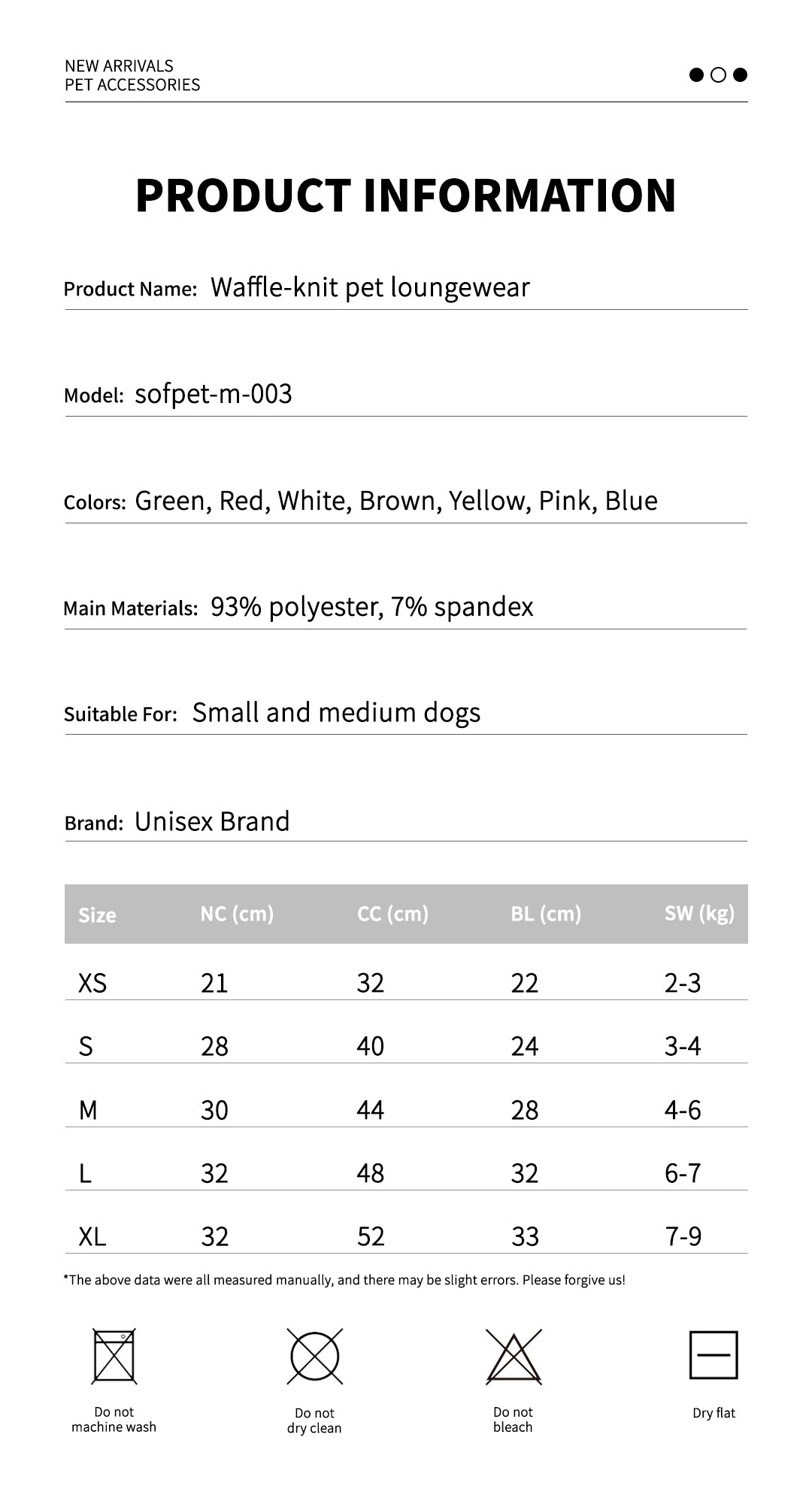Select the XL size row label
The height and width of the screenshot is (1495, 812).
(x=92, y=1236)
